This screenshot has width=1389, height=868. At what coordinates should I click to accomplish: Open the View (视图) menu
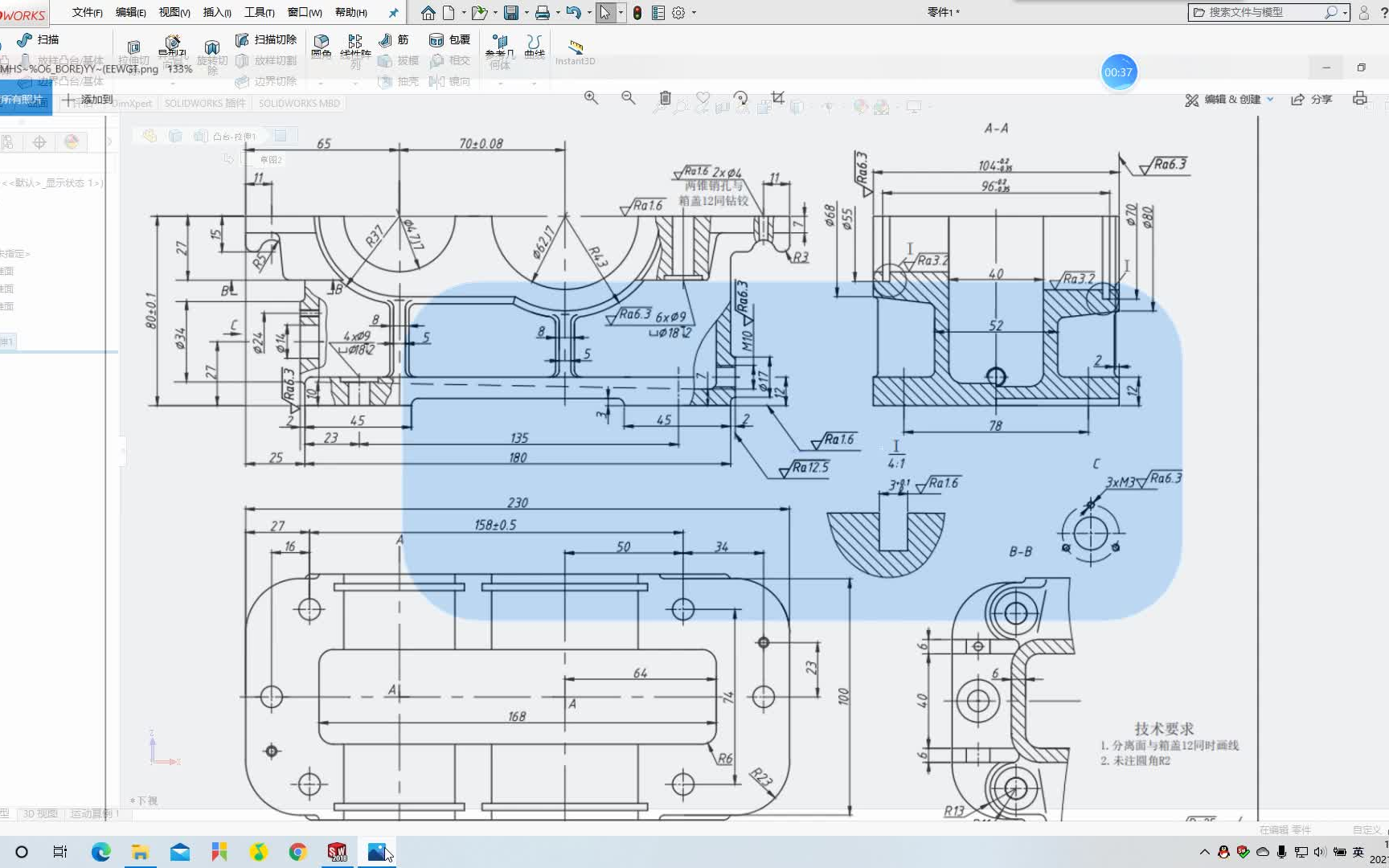[174, 12]
